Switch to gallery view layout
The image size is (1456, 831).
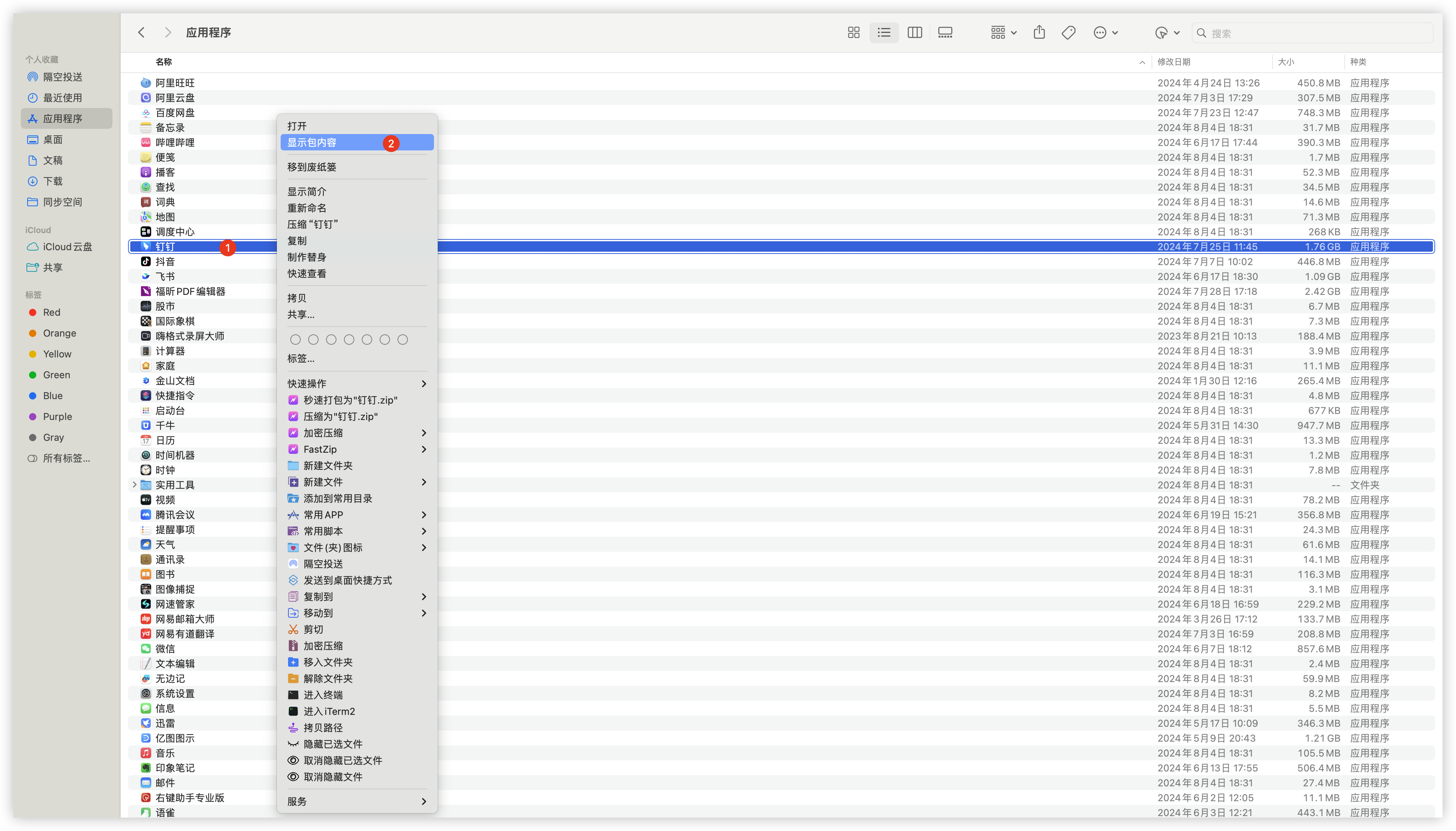[945, 32]
